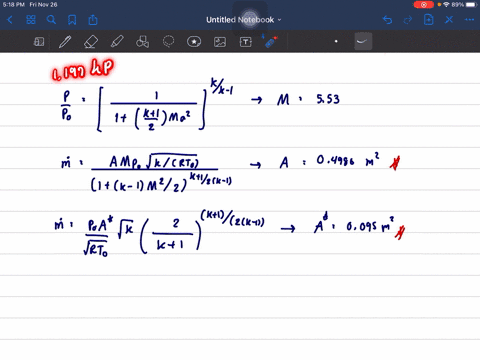Viewport: 480px width, 360px height.
Task: Close editing mode with the X icon
Action: [449, 20]
